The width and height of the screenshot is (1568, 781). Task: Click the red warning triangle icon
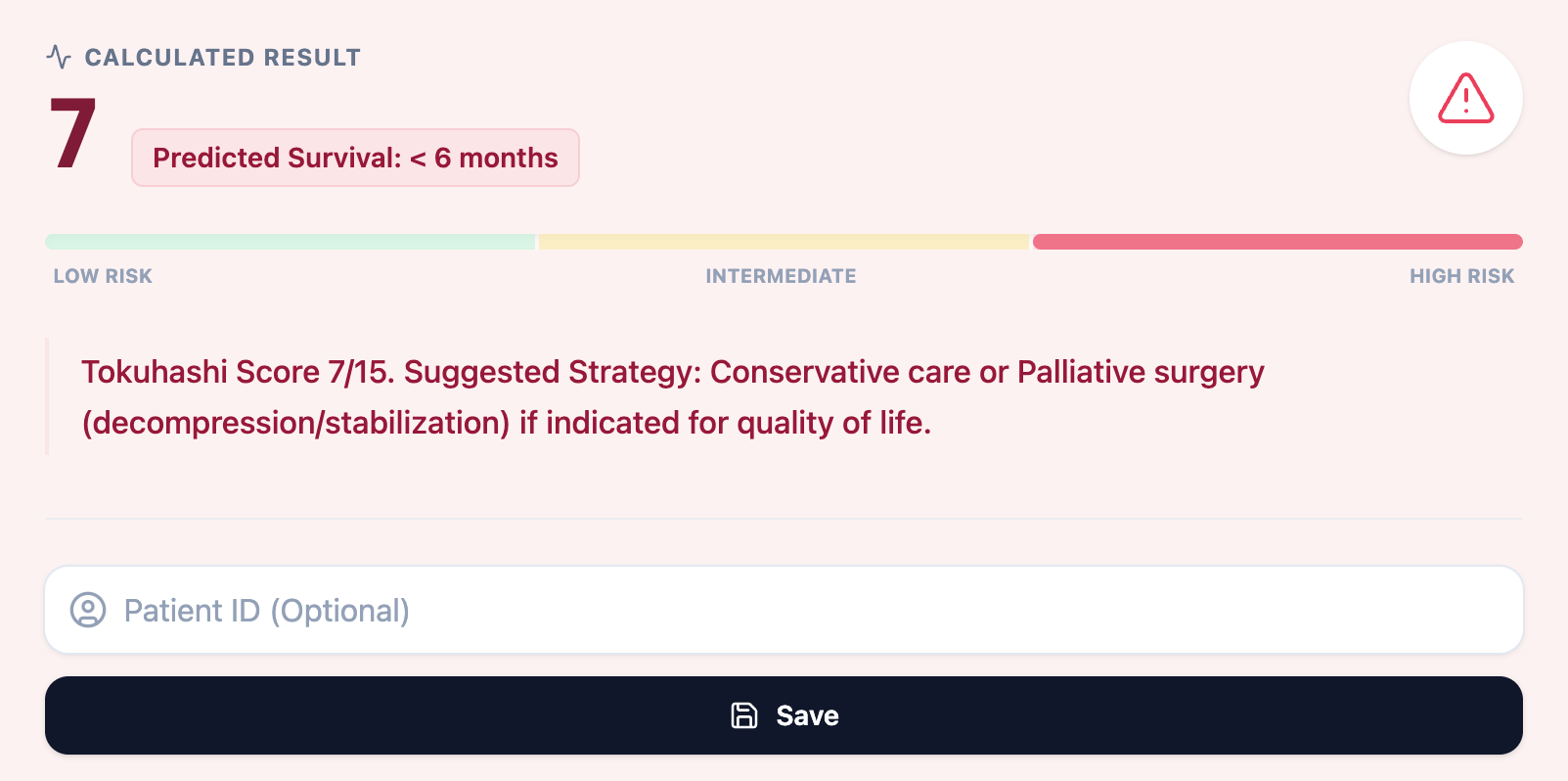tap(1465, 98)
